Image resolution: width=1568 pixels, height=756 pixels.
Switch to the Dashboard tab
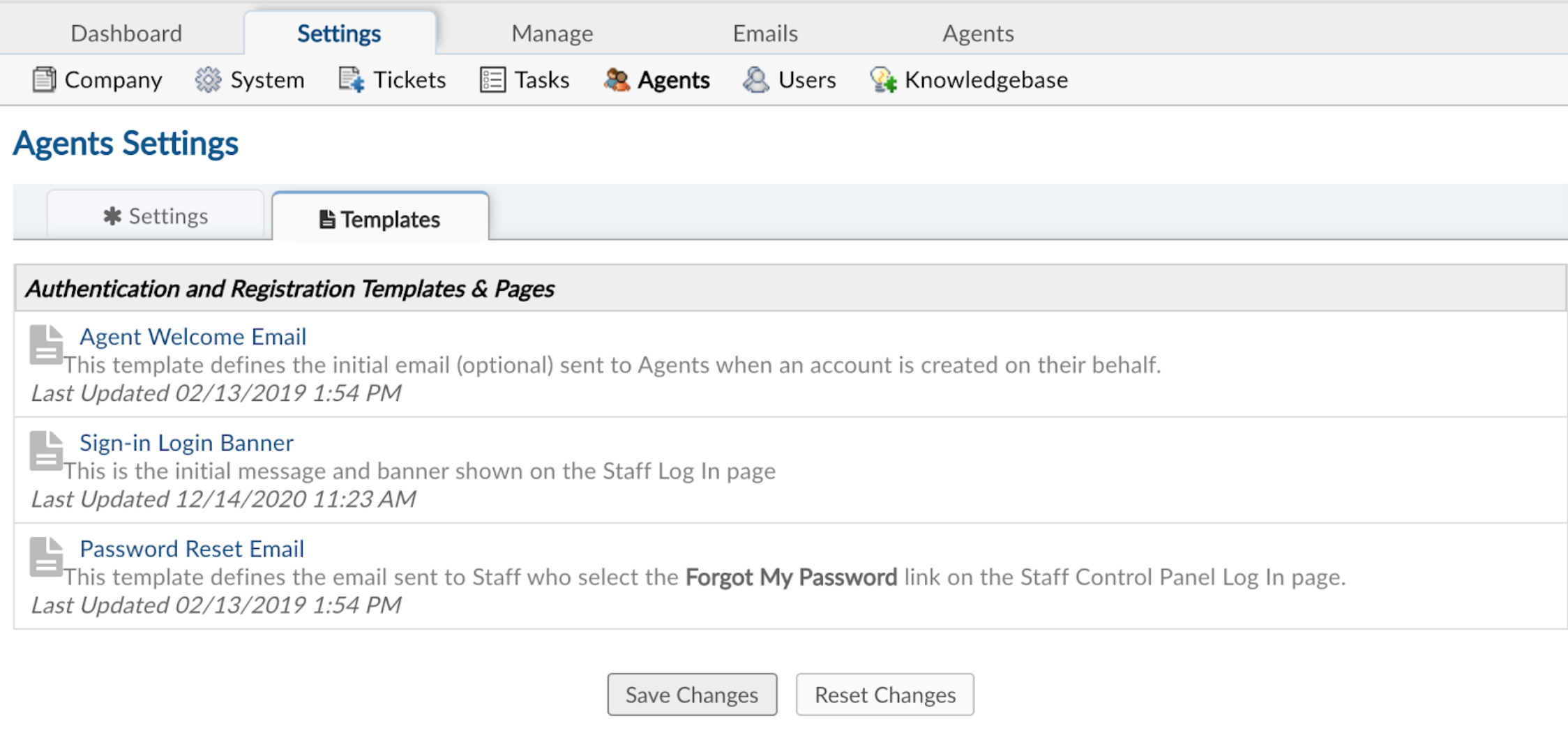coord(126,32)
